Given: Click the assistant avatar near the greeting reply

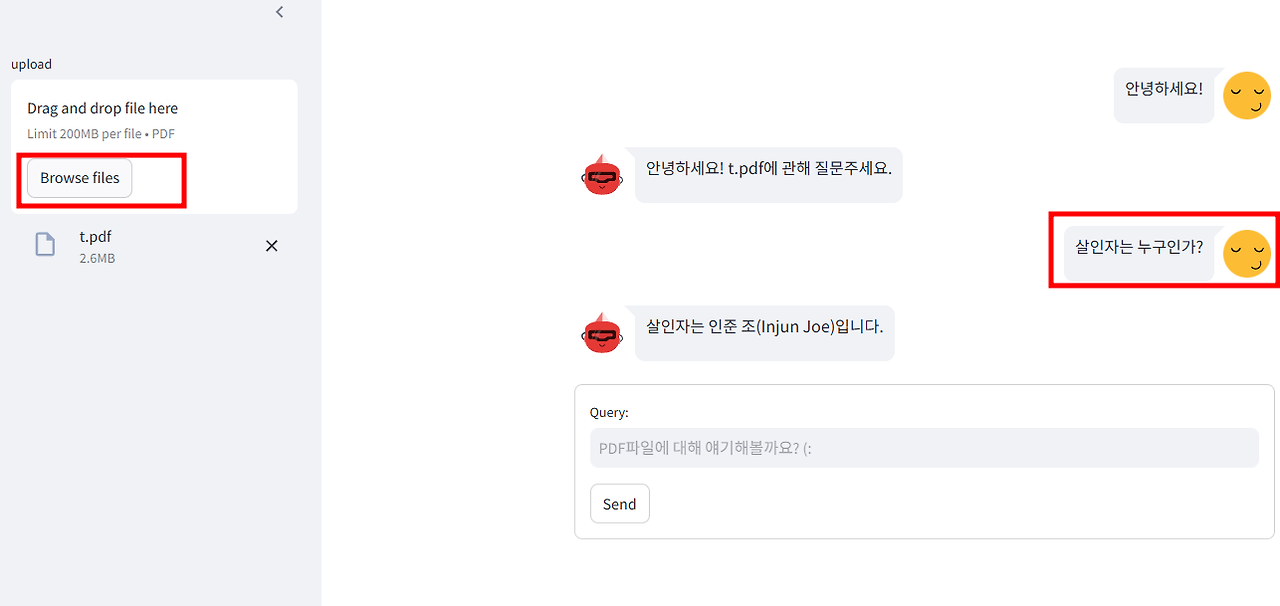Looking at the screenshot, I should [601, 174].
